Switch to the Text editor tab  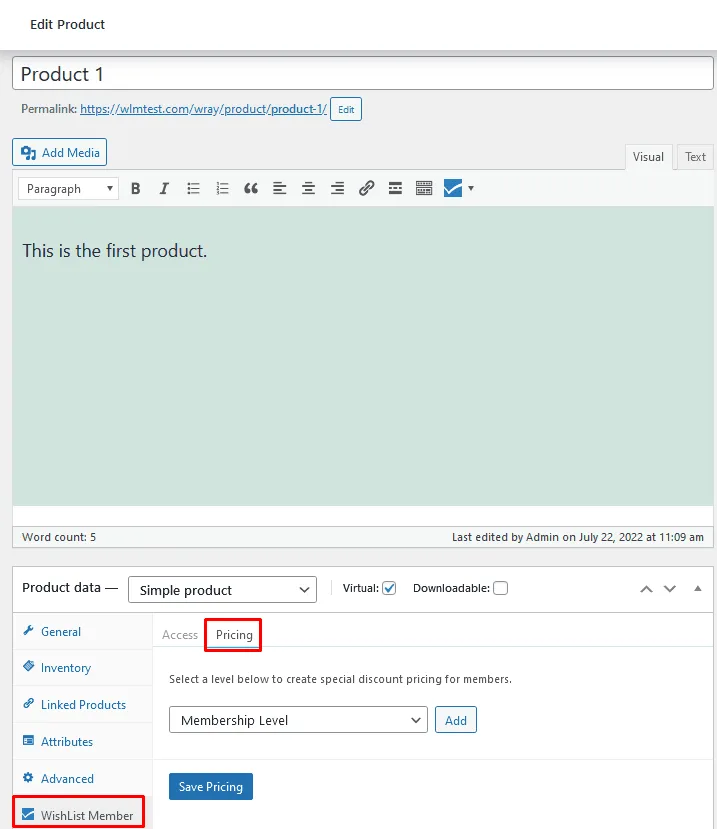pos(695,157)
